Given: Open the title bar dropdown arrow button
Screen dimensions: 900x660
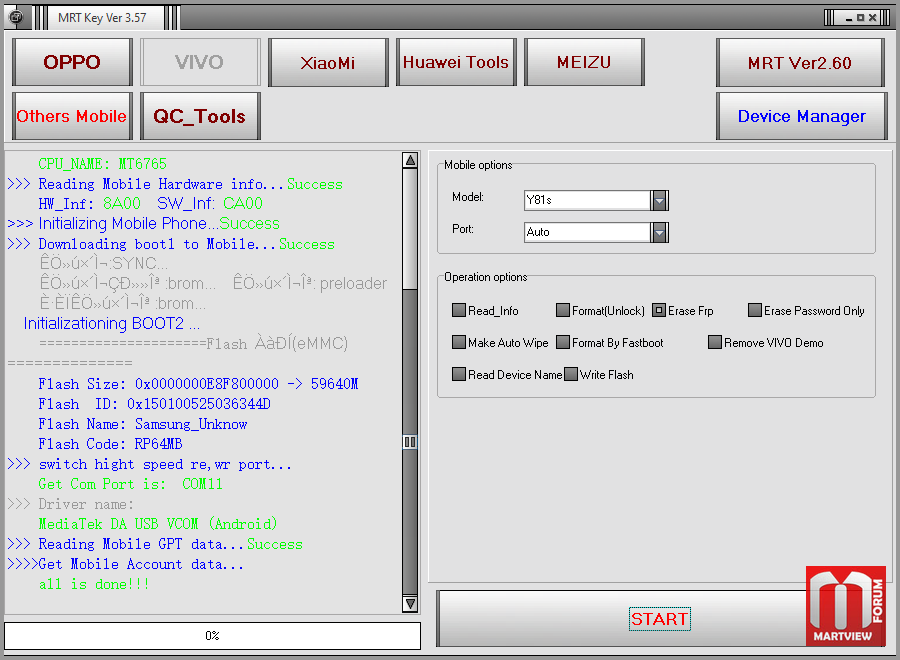Looking at the screenshot, I should click(832, 17).
